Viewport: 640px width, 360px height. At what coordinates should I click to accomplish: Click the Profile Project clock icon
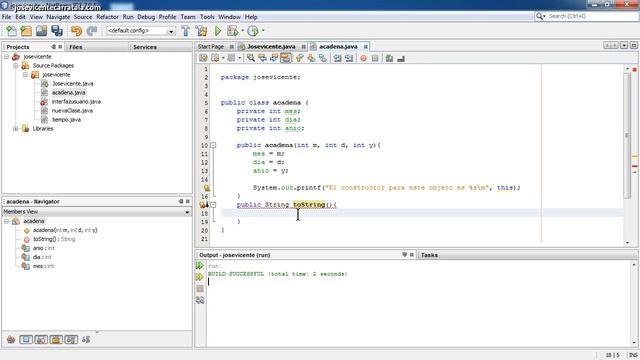[253, 31]
